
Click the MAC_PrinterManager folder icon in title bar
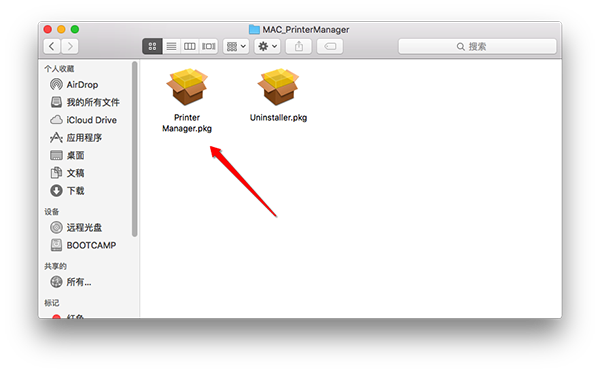[x=254, y=29]
